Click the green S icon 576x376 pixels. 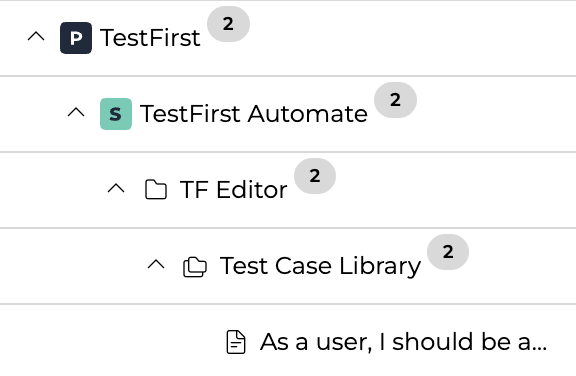coord(116,114)
